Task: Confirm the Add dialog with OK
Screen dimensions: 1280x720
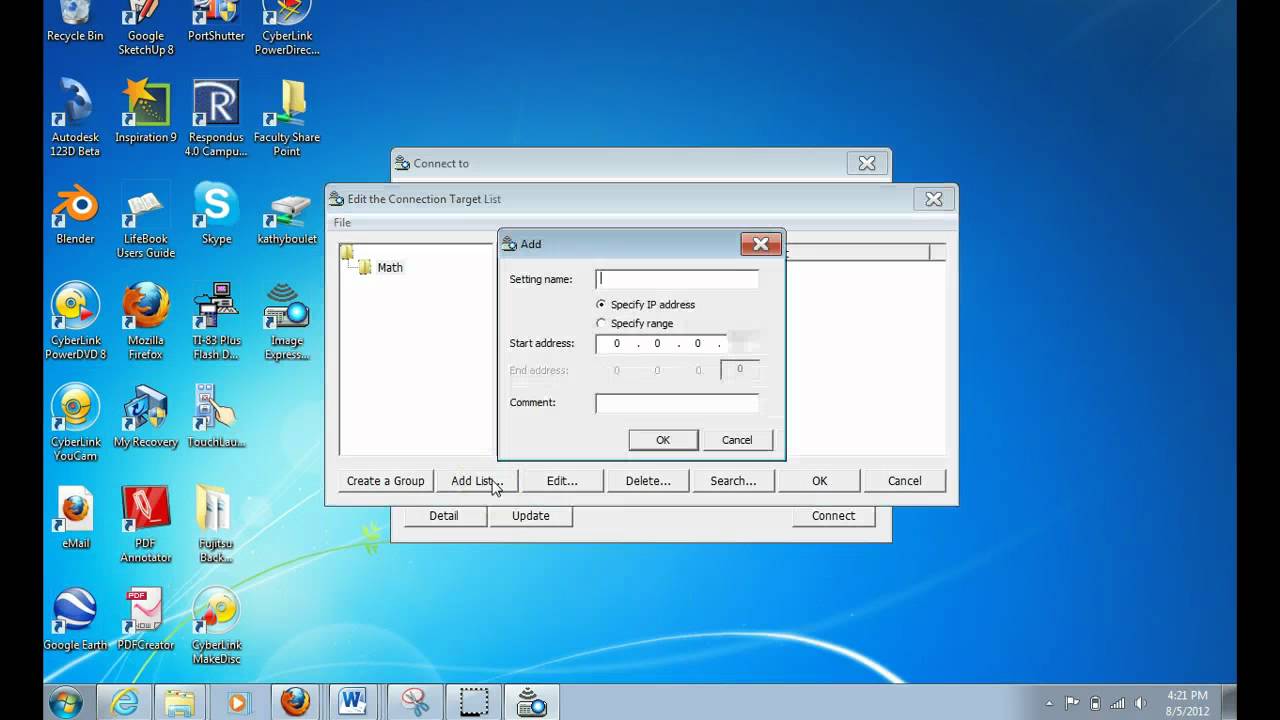Action: click(663, 440)
